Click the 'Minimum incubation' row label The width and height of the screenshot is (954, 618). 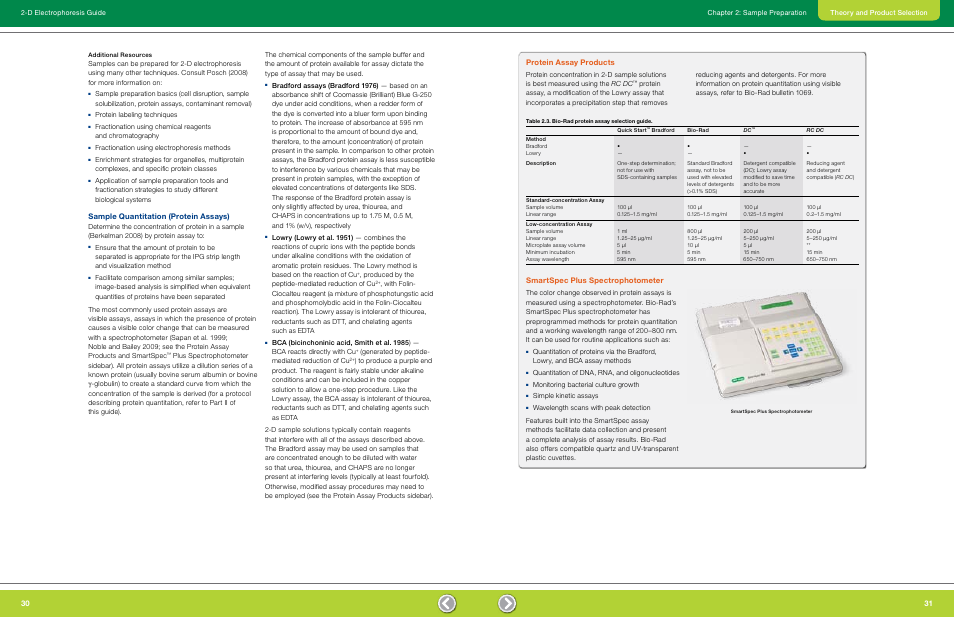pyautogui.click(x=550, y=252)
